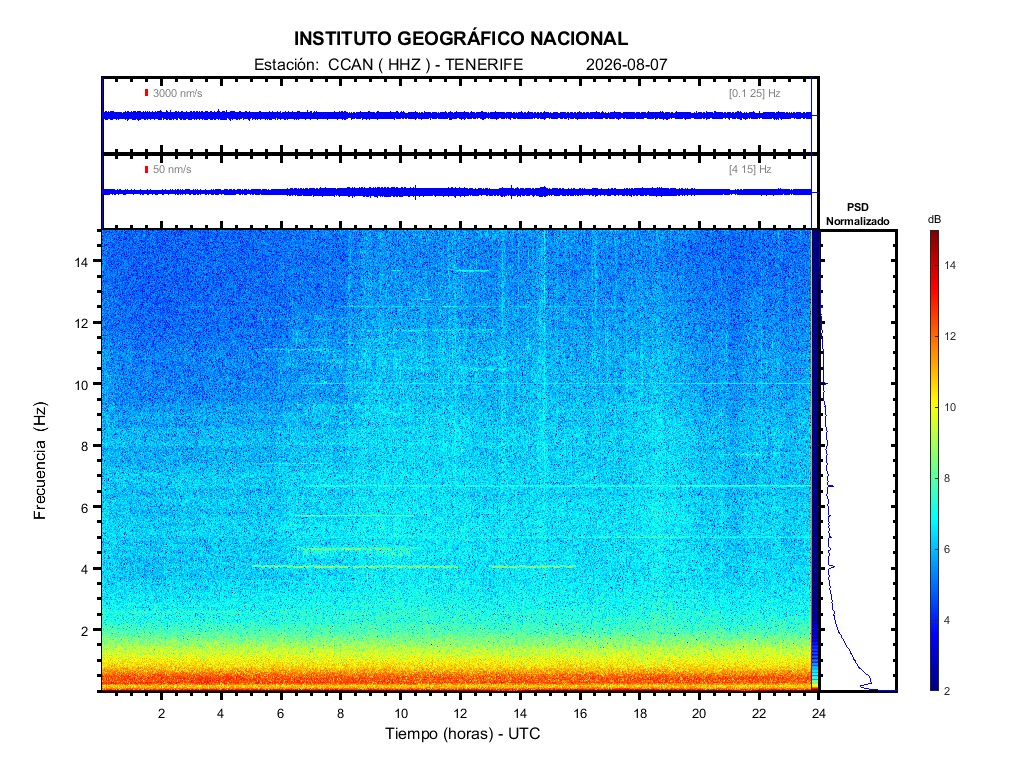
Task: Click the 20-hour tick on time axis
Action: pyautogui.click(x=699, y=713)
